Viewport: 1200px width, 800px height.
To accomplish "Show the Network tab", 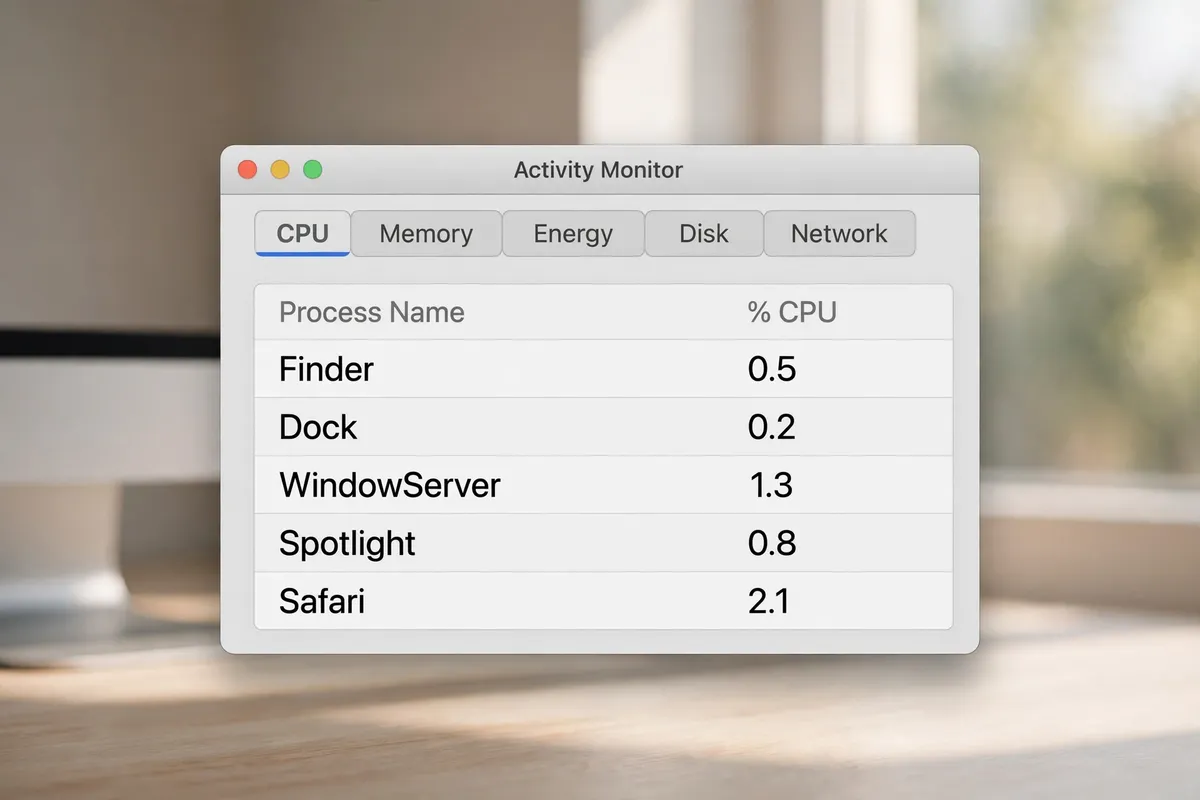I will pyautogui.click(x=839, y=233).
